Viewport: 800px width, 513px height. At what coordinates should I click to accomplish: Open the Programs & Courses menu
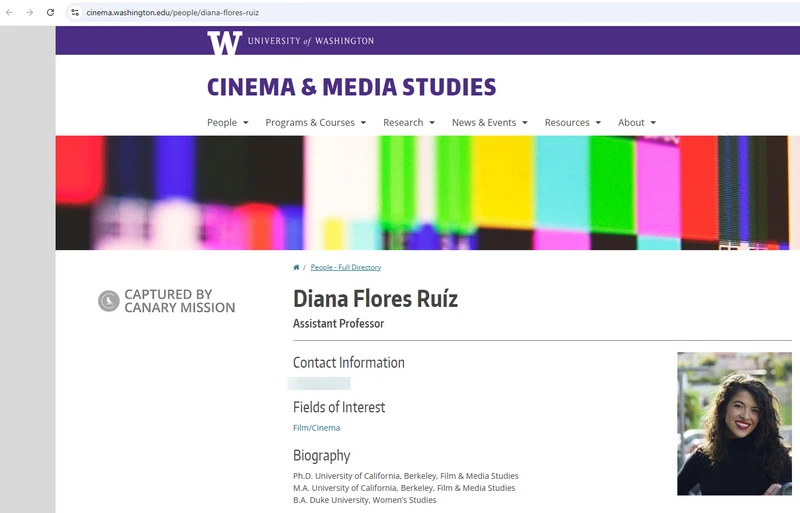pyautogui.click(x=310, y=123)
